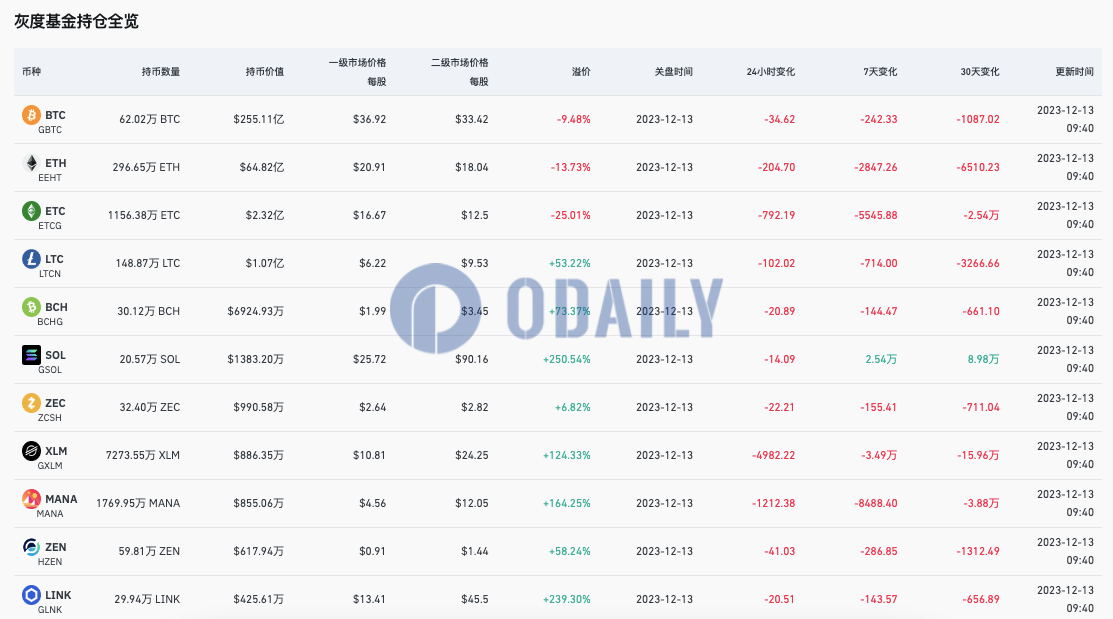Click the +239.30% premium for LINK
The height and width of the screenshot is (619, 1113).
pos(566,599)
